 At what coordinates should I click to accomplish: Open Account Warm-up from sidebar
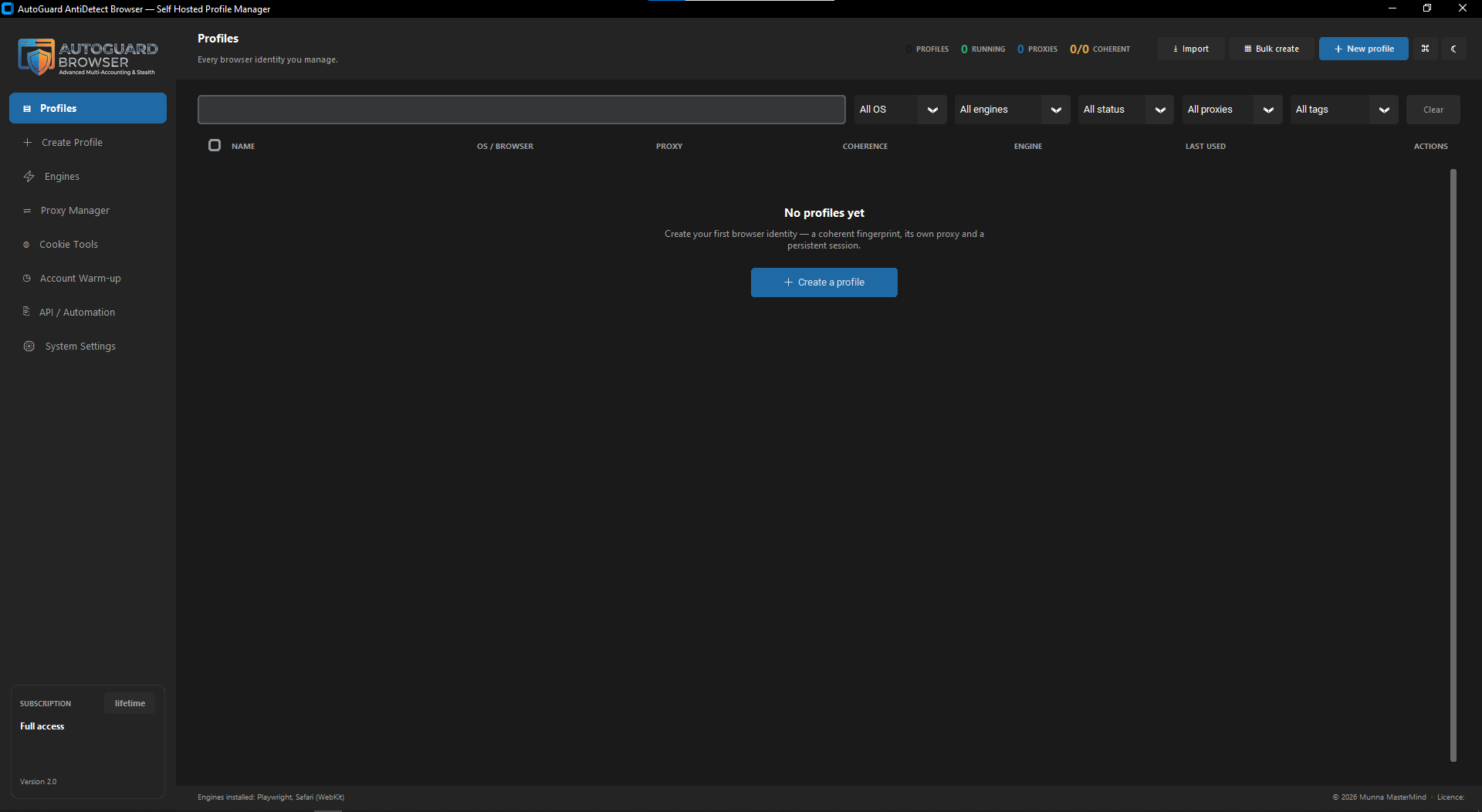click(x=88, y=279)
